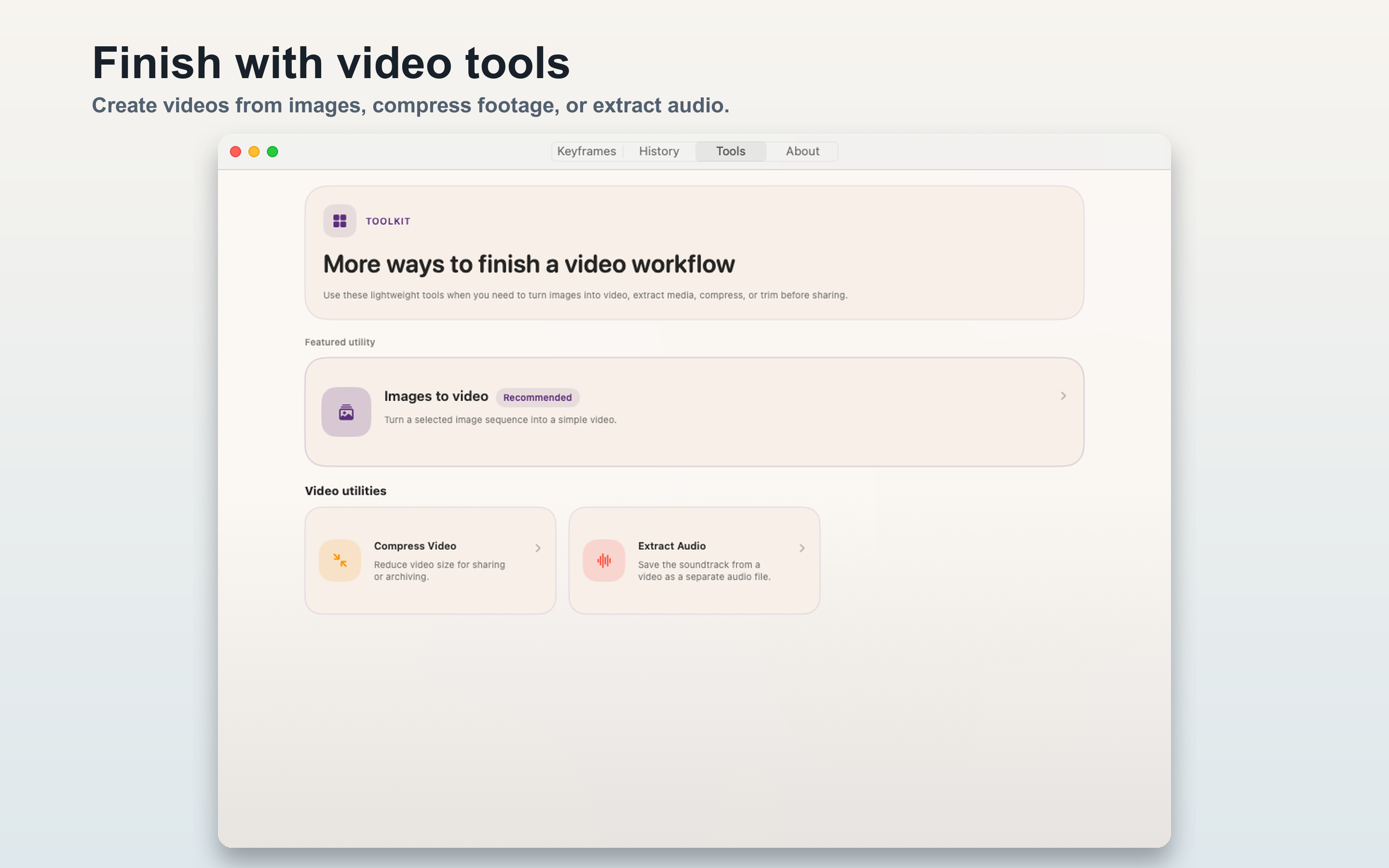Click the 'Video utilities' heading
Screen dimensions: 1389x868
tap(345, 491)
